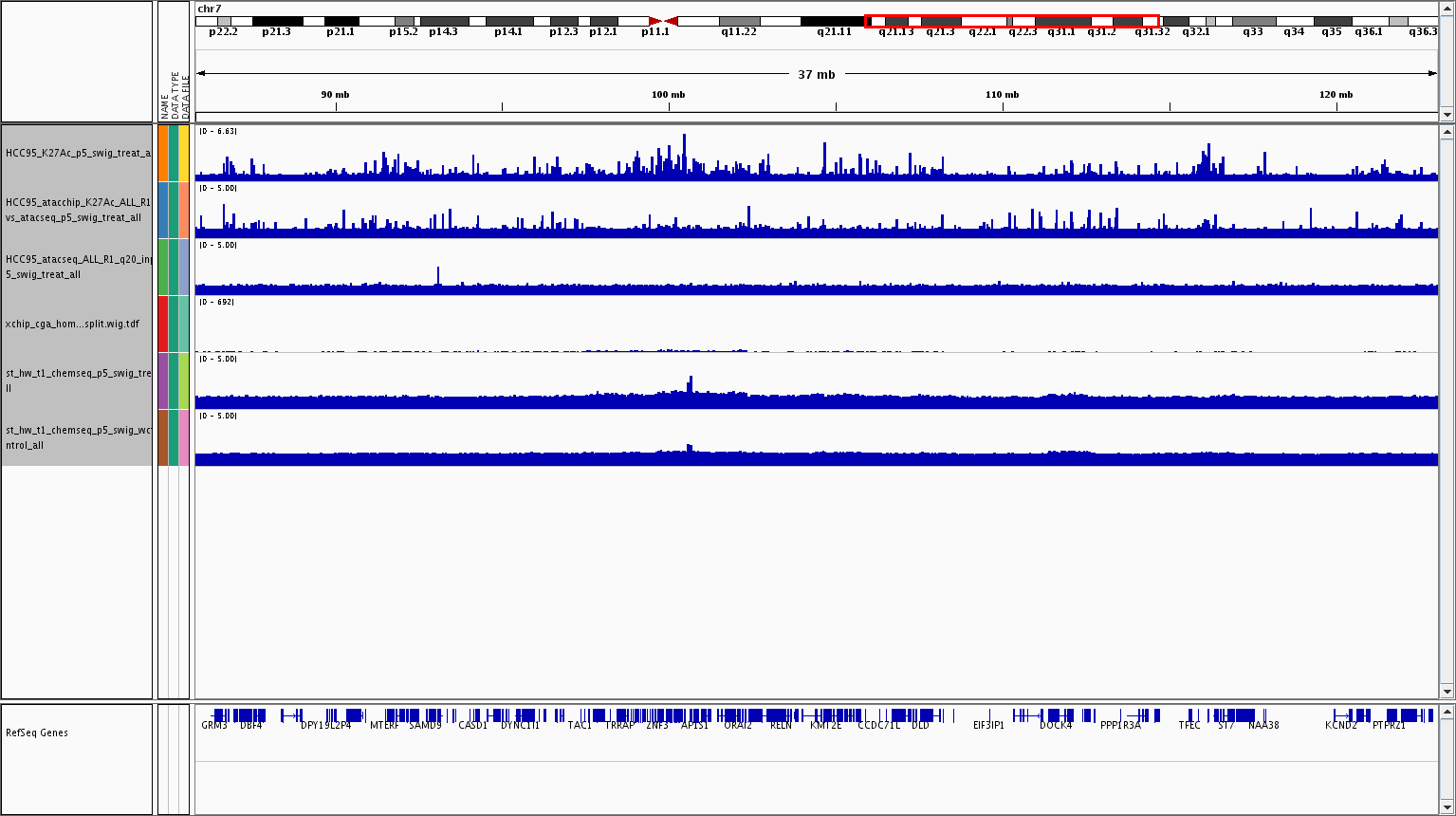
Task: Click scroll down arrow in header panel
Action: 1447,114
